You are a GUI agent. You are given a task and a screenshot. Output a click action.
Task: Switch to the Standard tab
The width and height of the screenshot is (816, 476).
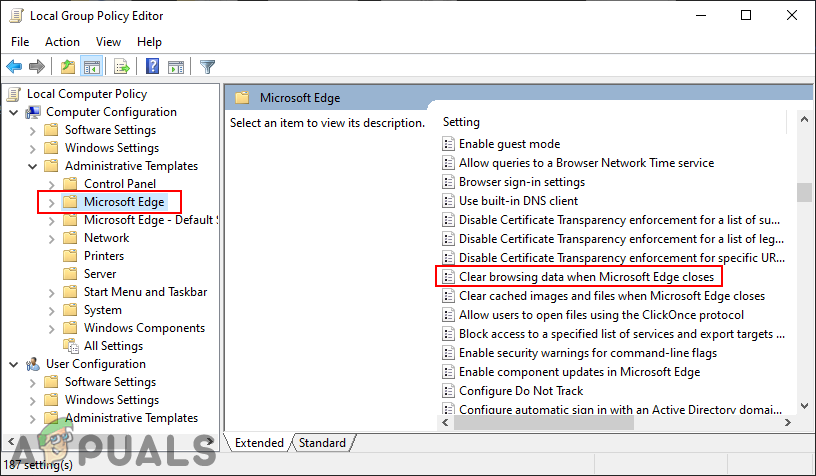pyautogui.click(x=322, y=443)
